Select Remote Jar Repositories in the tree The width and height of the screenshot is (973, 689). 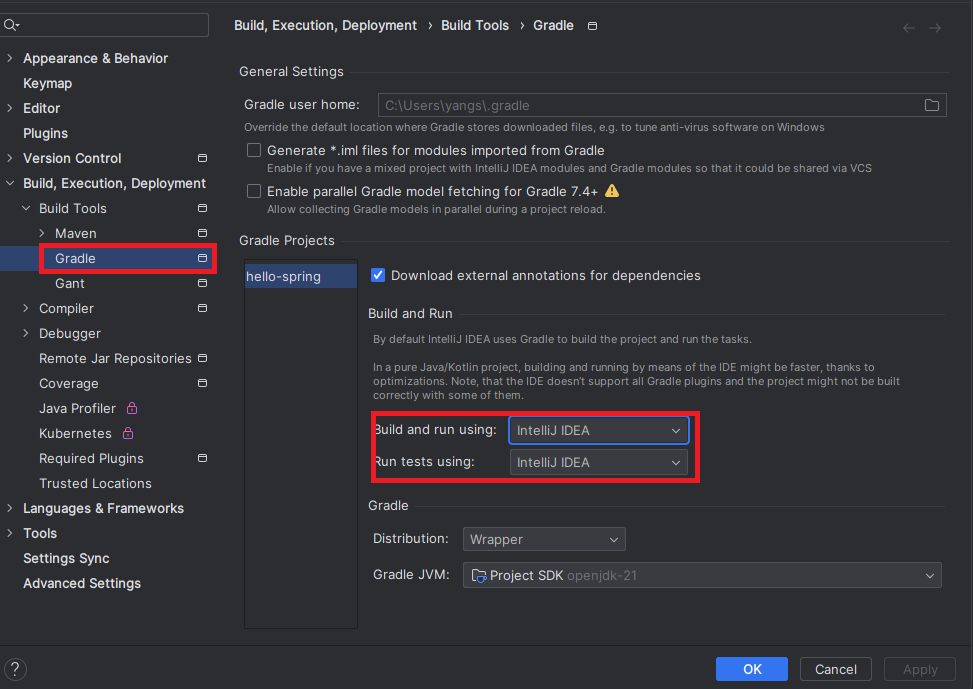pos(115,358)
